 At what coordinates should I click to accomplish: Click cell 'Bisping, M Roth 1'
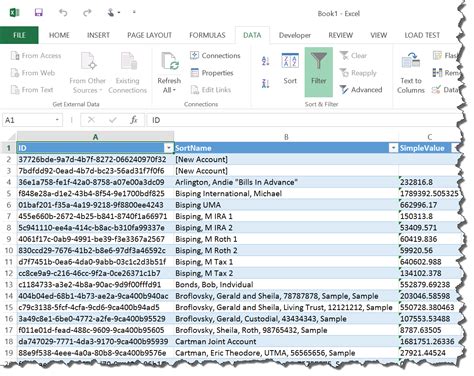point(286,239)
